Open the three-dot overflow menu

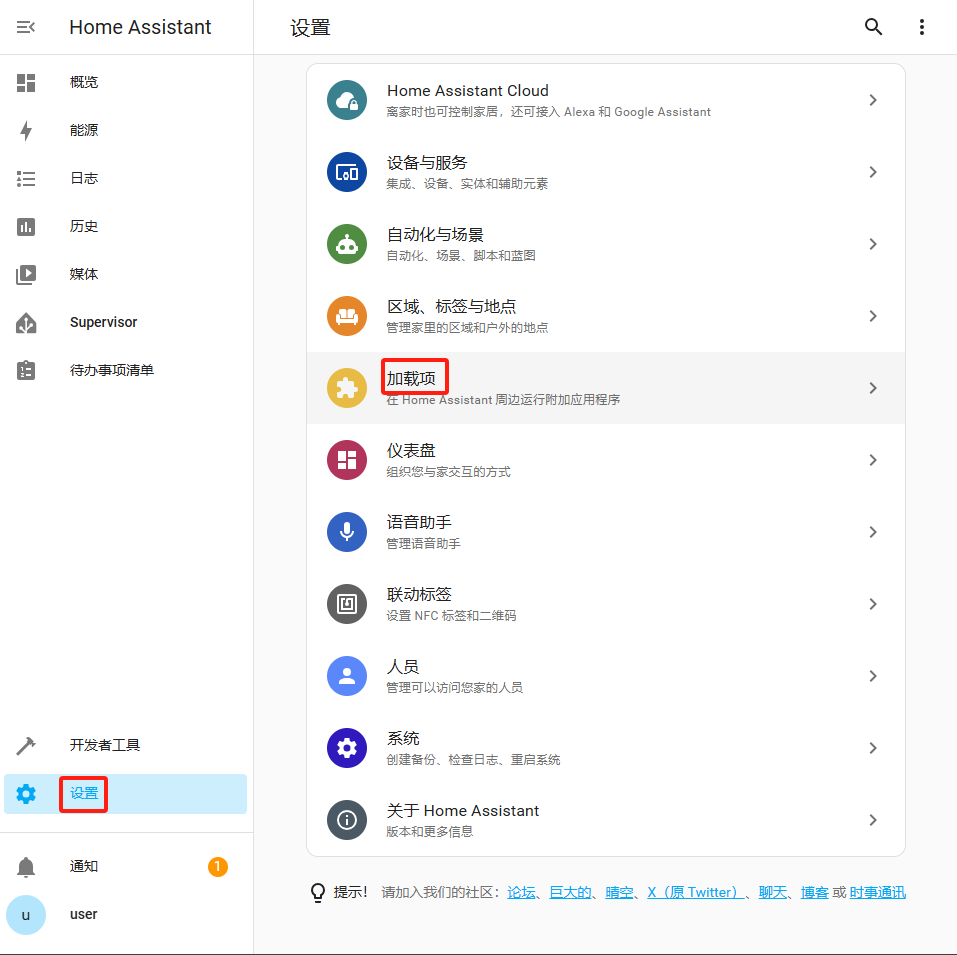922,27
